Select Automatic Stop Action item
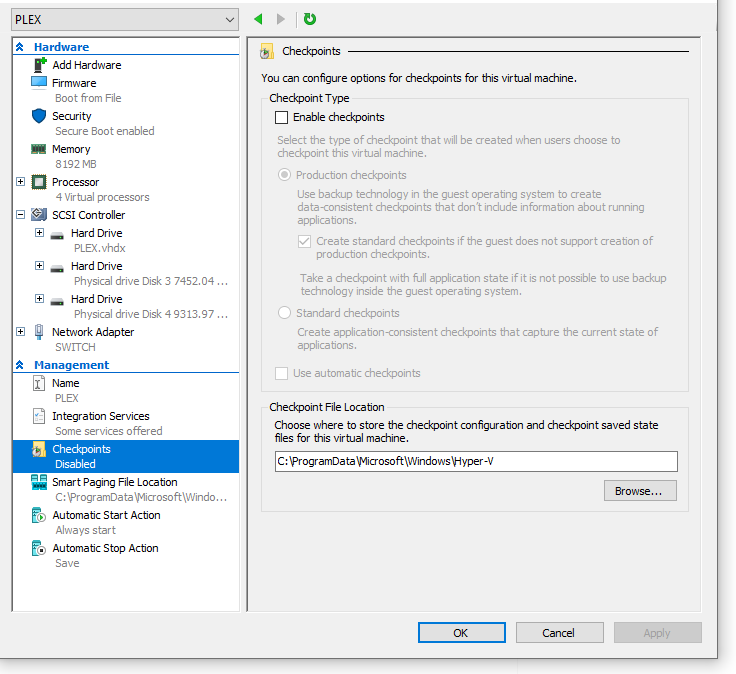 pos(105,548)
